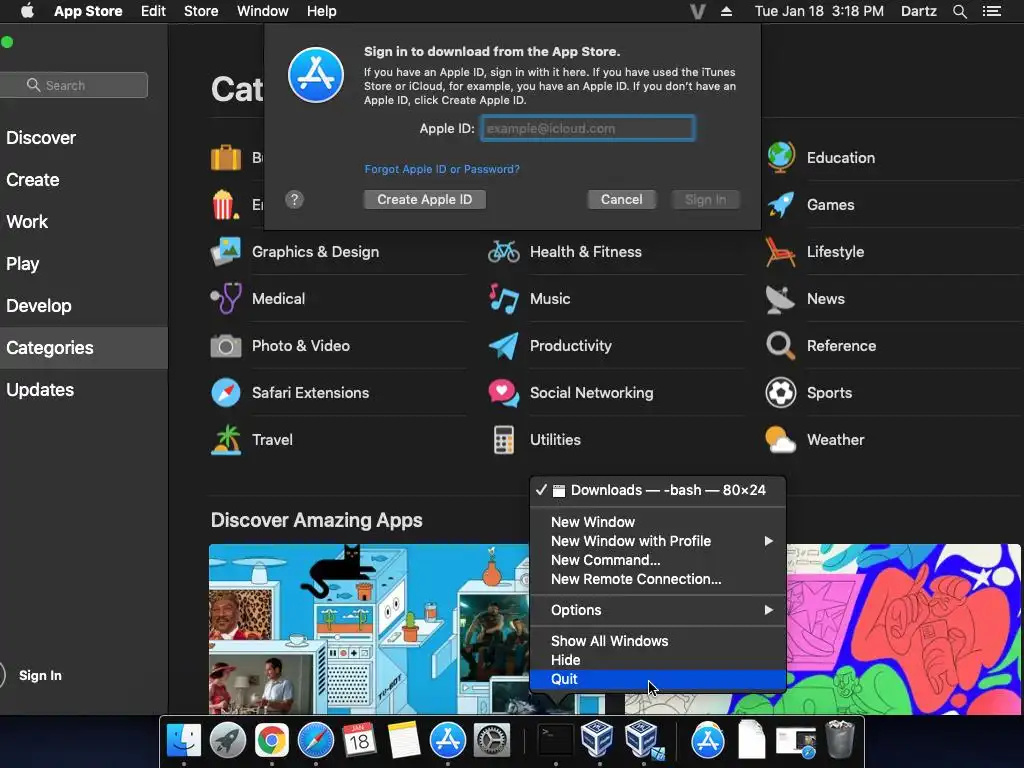Click the Games rocket icon
The width and height of the screenshot is (1024, 768).
tap(780, 204)
